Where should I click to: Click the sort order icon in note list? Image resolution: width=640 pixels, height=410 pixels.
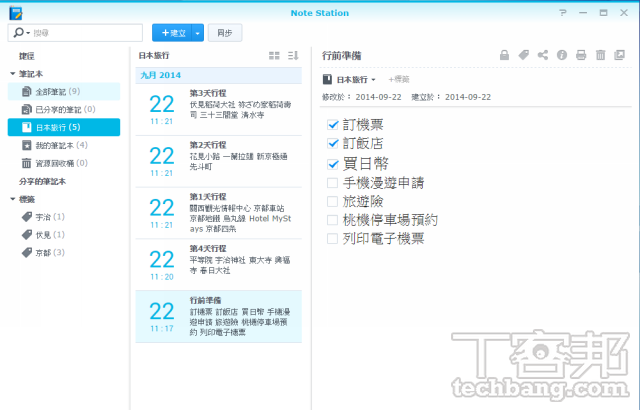pos(293,56)
